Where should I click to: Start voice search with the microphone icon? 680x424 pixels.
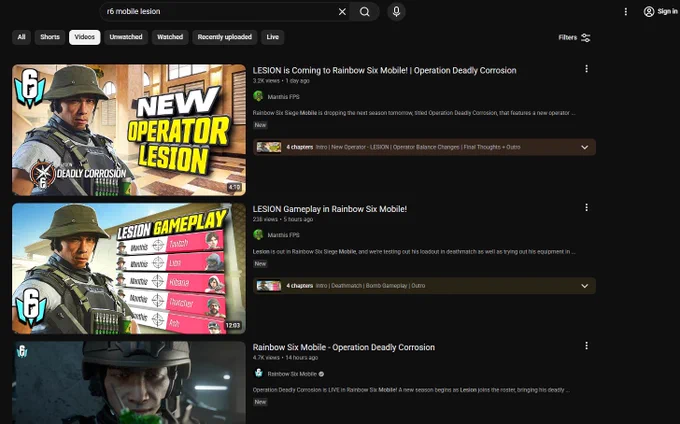tap(396, 12)
